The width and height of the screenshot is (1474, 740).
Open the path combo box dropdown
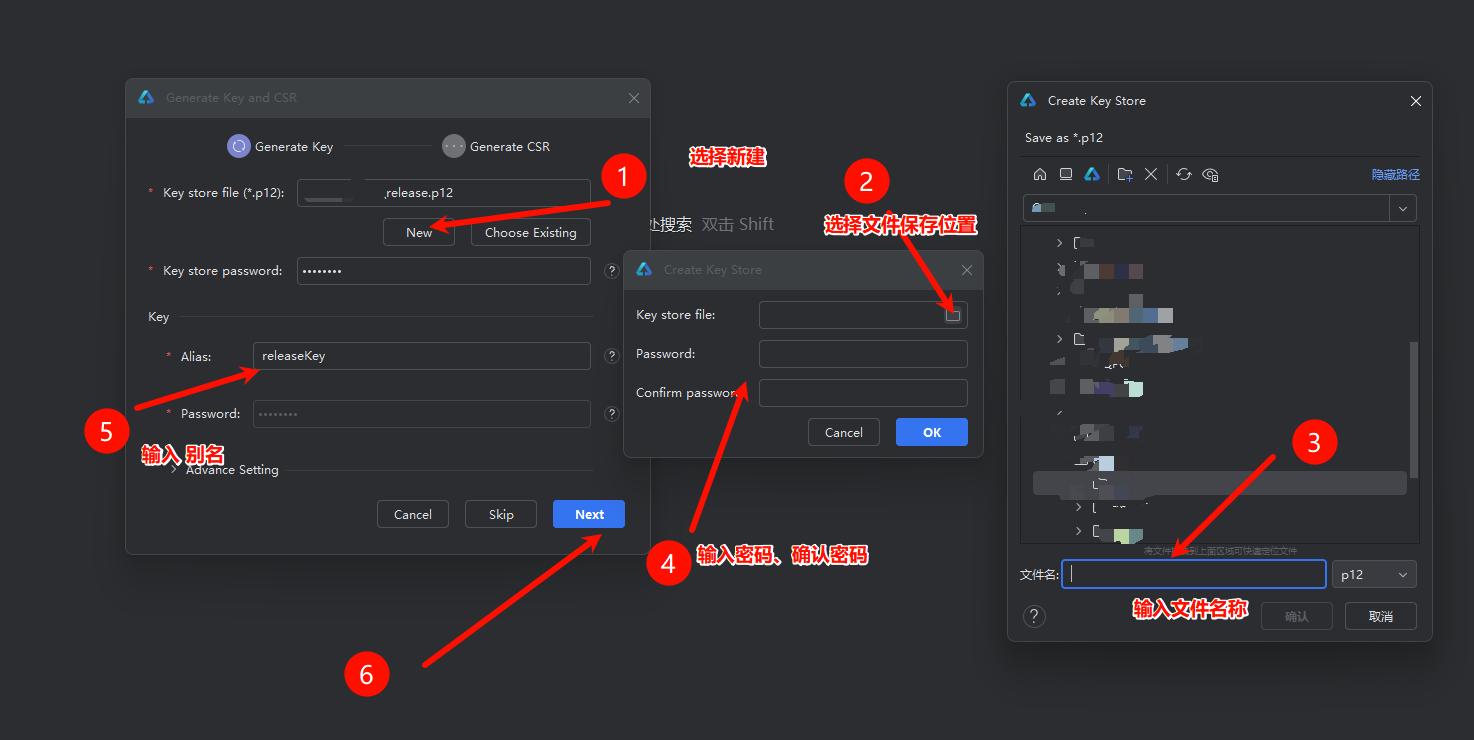point(1403,208)
